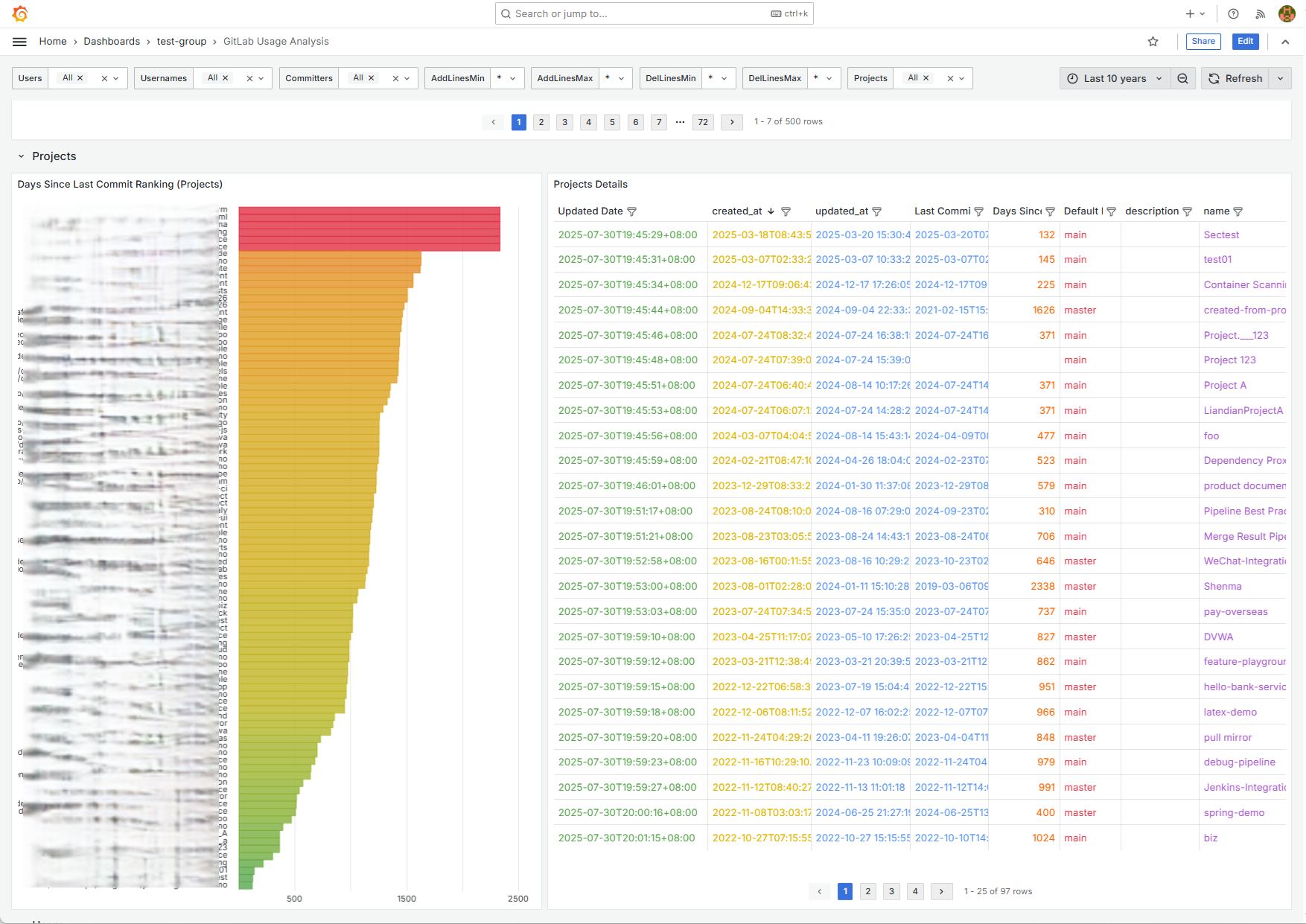Open the Last 10 years time picker
Image resolution: width=1306 pixels, height=924 pixels.
tap(1115, 78)
